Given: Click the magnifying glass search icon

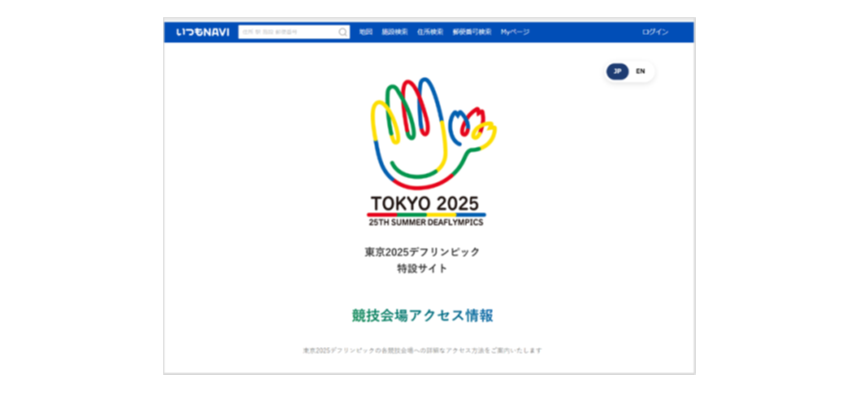Looking at the screenshot, I should 343,32.
